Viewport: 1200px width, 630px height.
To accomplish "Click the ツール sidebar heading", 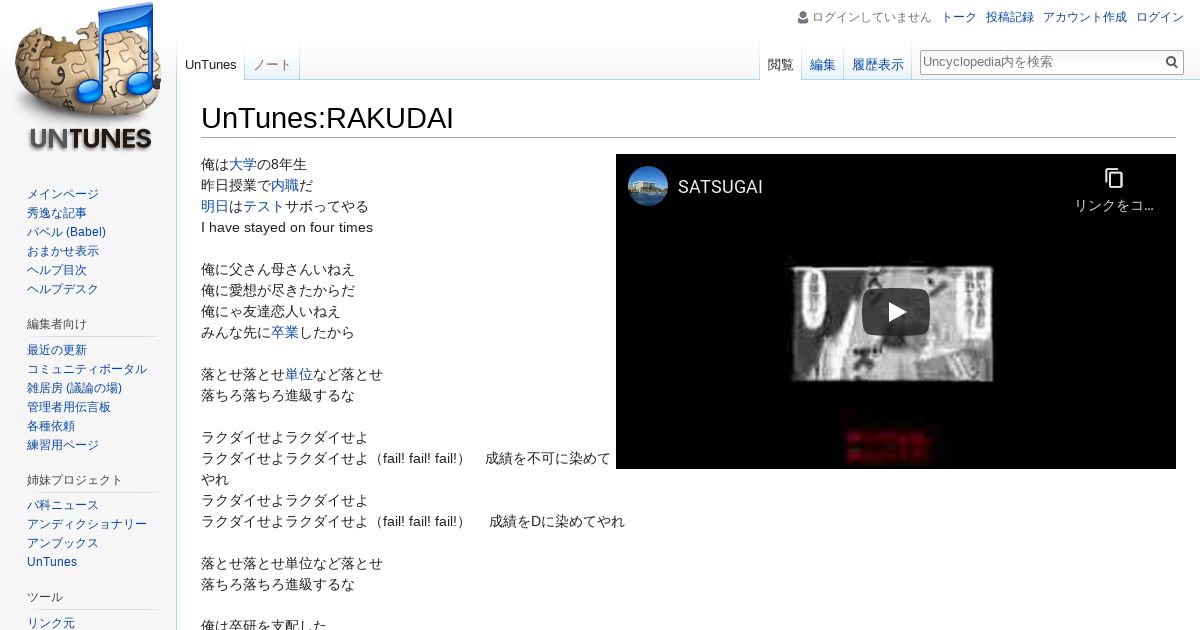I will (45, 597).
